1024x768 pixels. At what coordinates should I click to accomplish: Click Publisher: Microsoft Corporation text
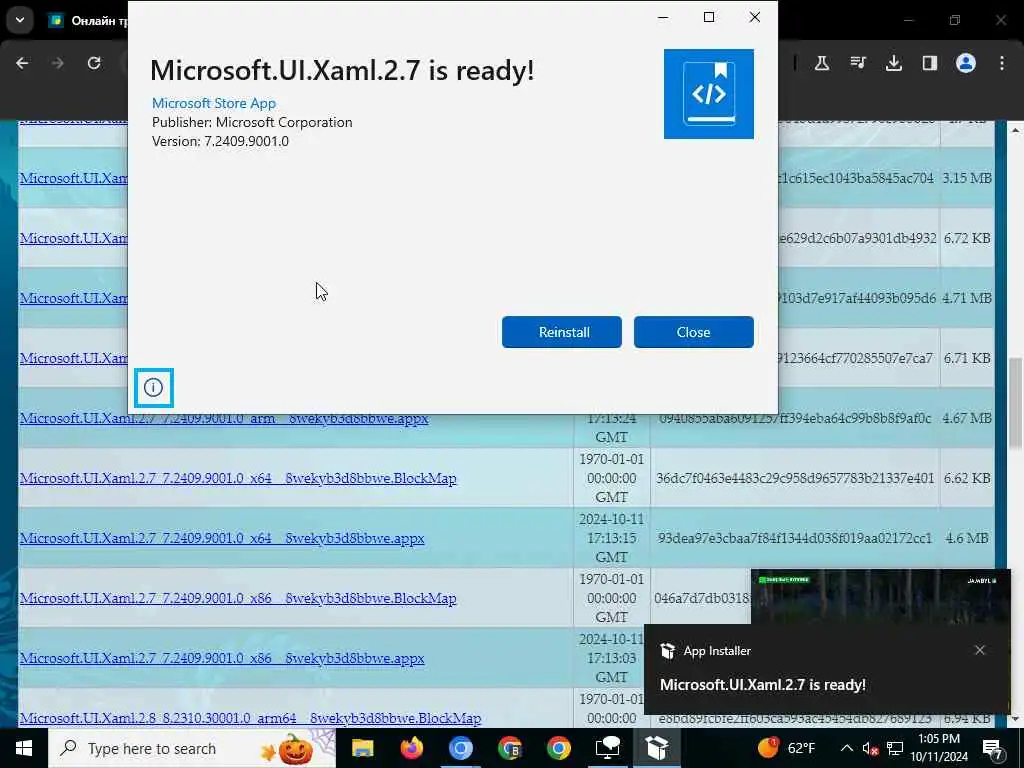[252, 122]
